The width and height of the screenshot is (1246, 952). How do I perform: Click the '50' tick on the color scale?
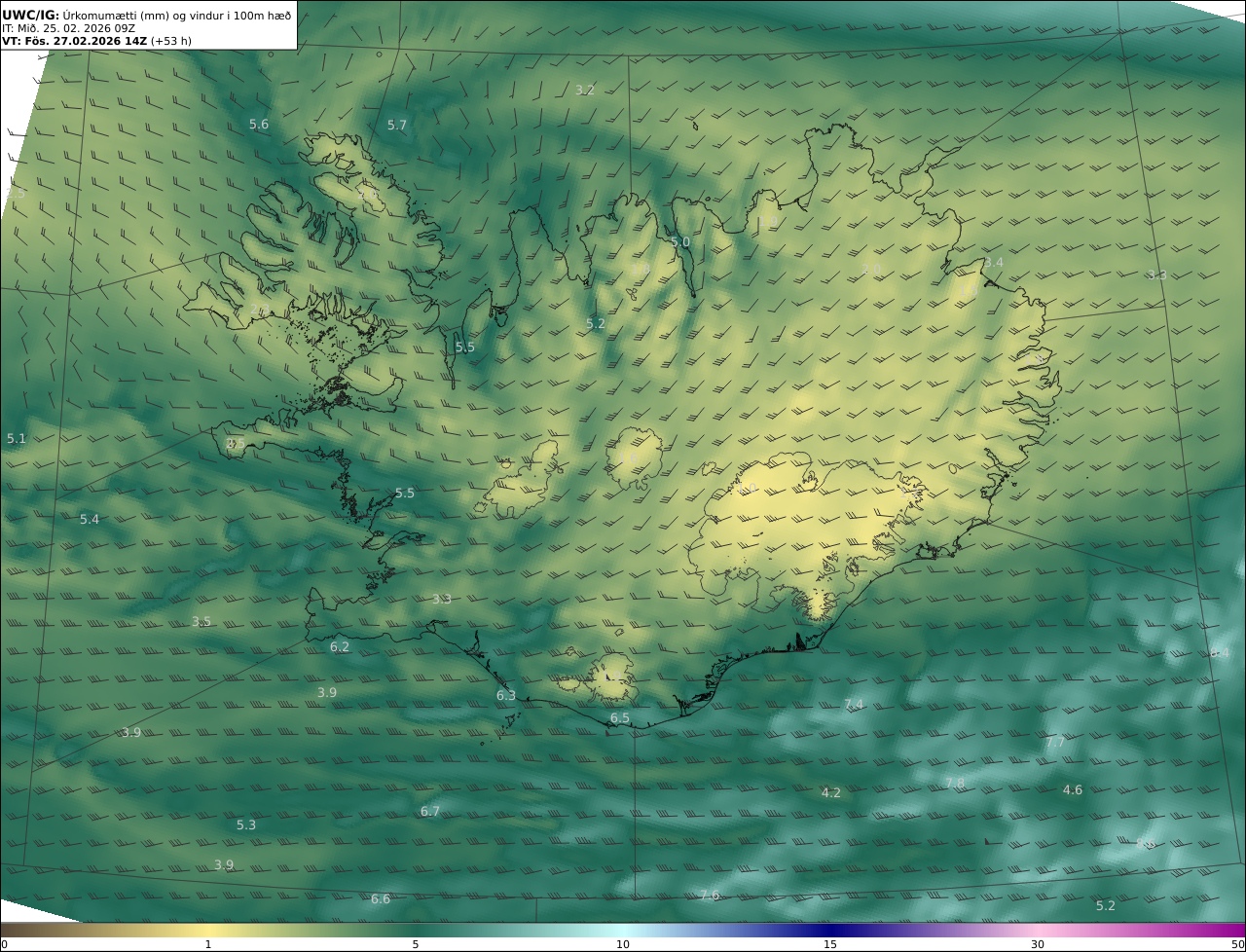[x=1237, y=944]
